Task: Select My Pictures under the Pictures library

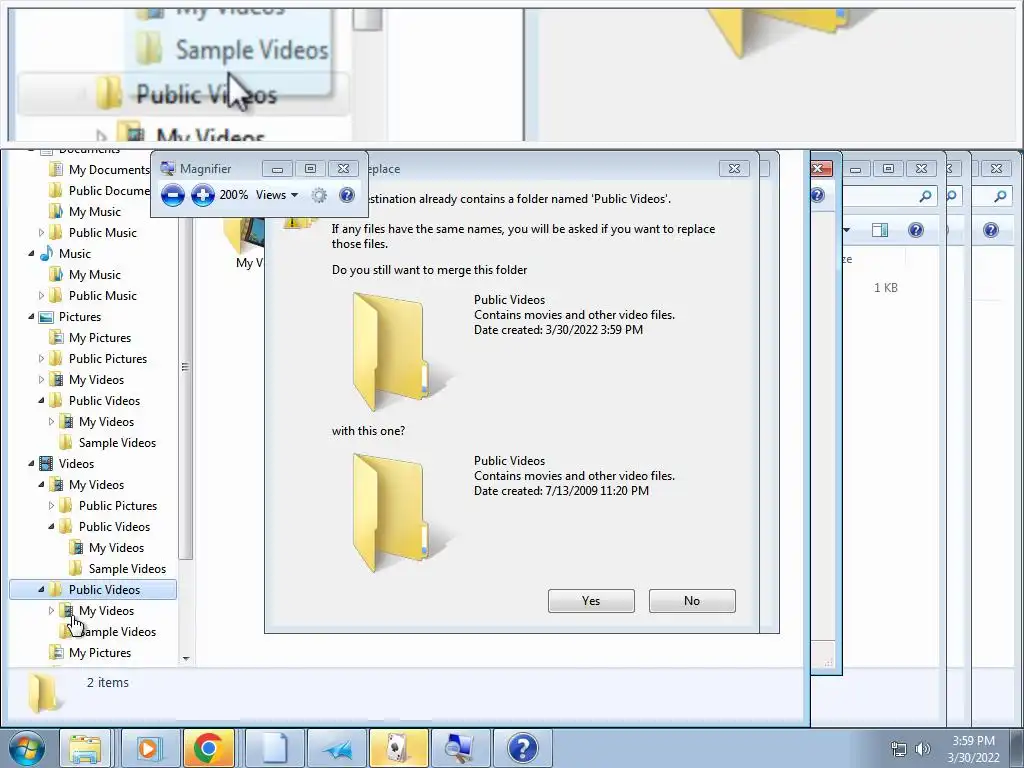Action: pyautogui.click(x=100, y=338)
